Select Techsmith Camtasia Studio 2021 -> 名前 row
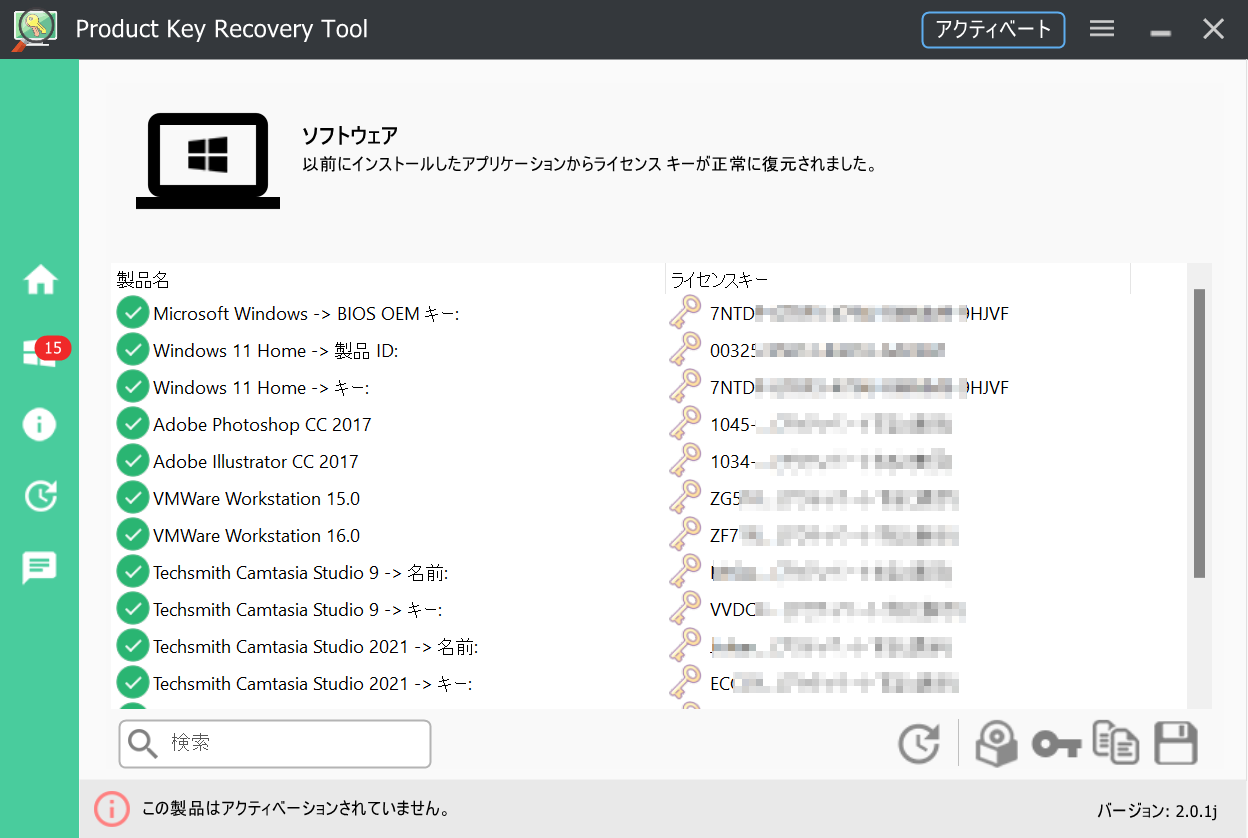 tap(648, 646)
